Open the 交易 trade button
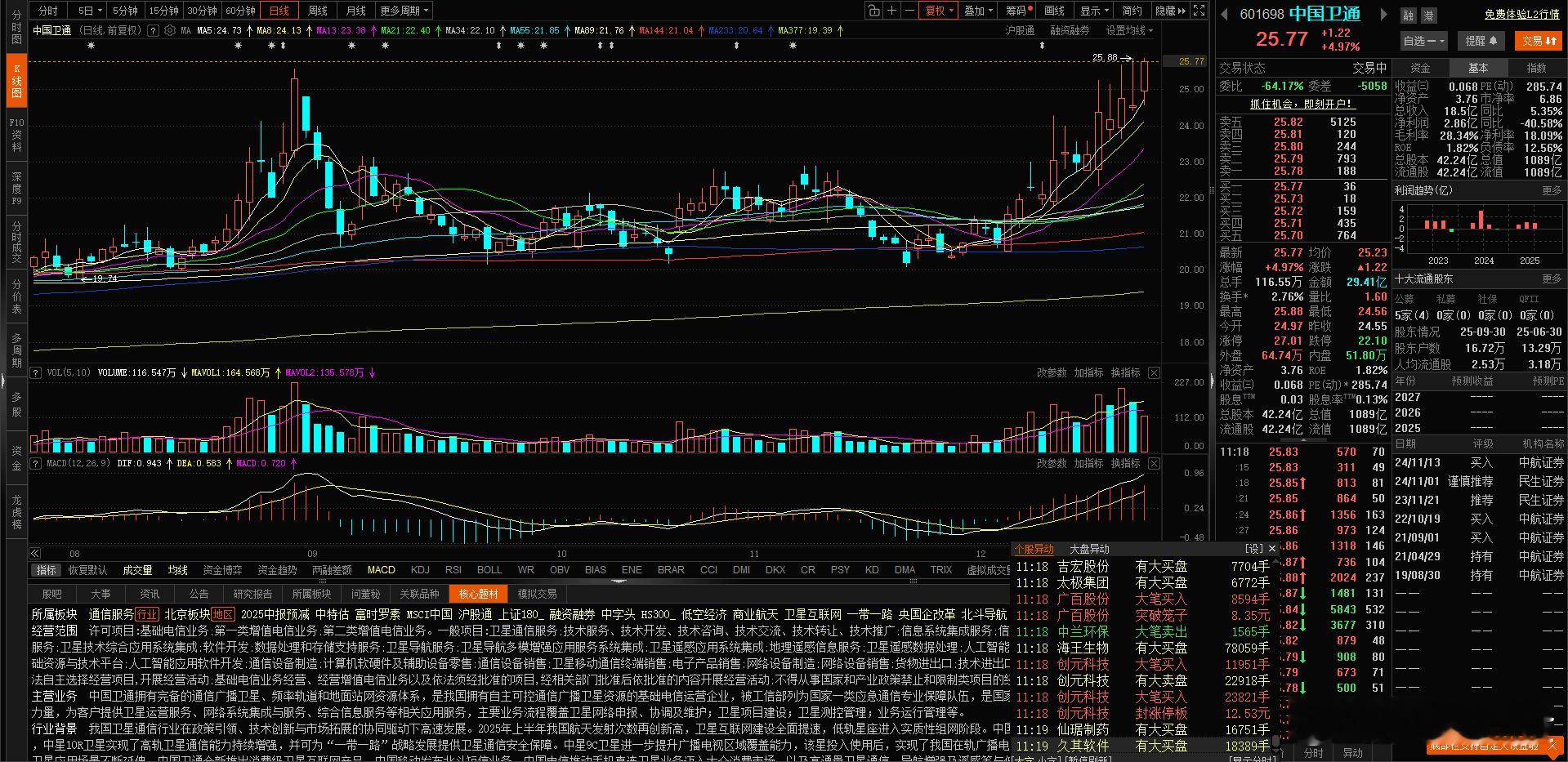1568x762 pixels. 1539,40
